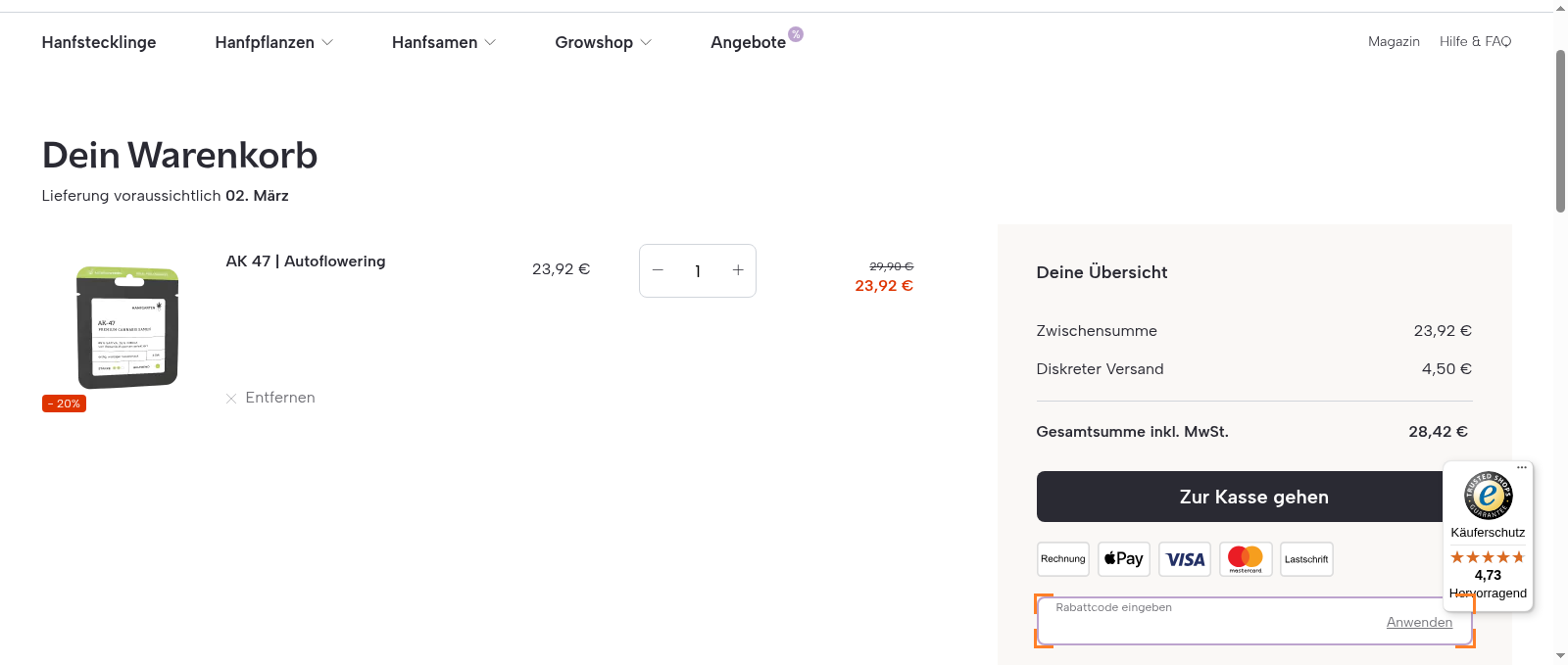This screenshot has height=665, width=1568.
Task: Increase AK 47 quantity with plus
Action: click(x=738, y=270)
